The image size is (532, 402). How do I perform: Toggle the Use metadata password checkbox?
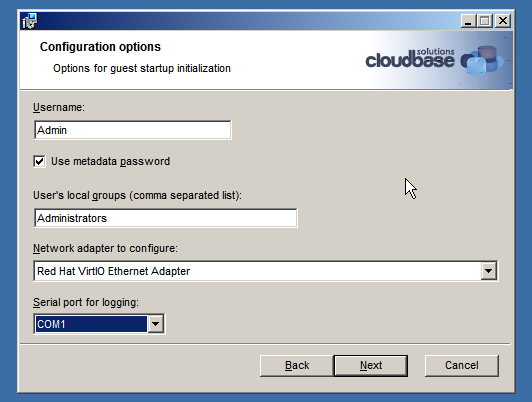(x=39, y=161)
